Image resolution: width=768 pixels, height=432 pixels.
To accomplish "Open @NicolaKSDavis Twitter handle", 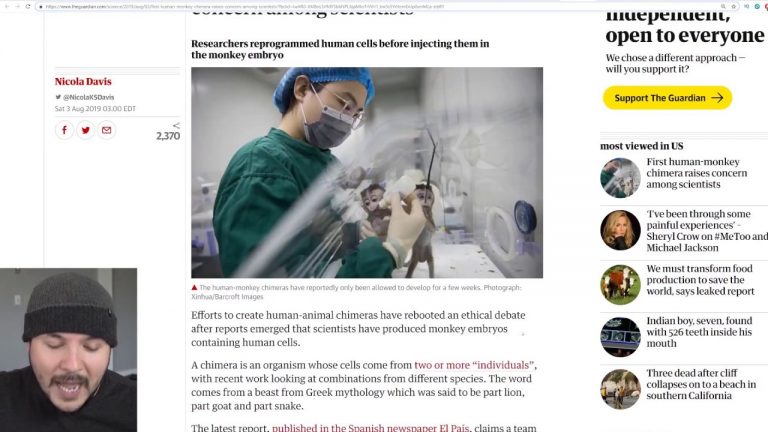I will click(88, 97).
